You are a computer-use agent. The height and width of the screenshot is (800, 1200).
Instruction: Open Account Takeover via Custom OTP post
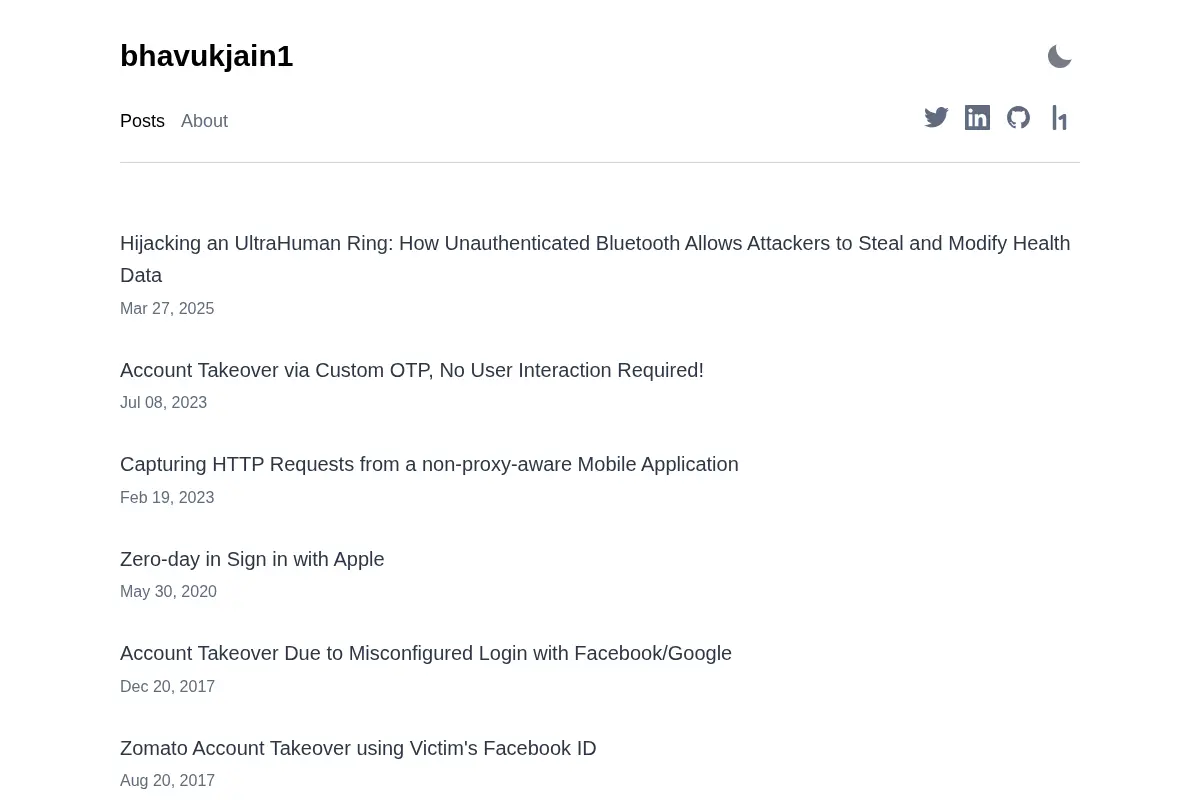pyautogui.click(x=412, y=370)
